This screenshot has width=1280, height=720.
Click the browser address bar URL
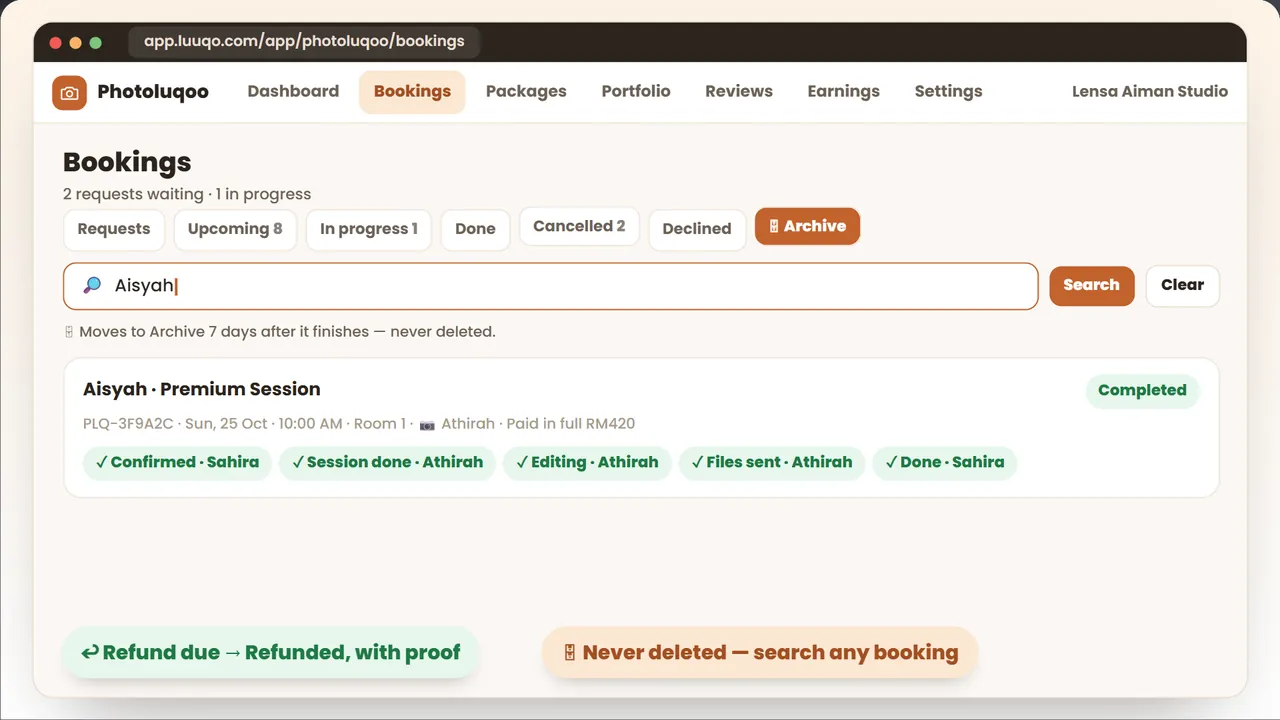(x=304, y=42)
